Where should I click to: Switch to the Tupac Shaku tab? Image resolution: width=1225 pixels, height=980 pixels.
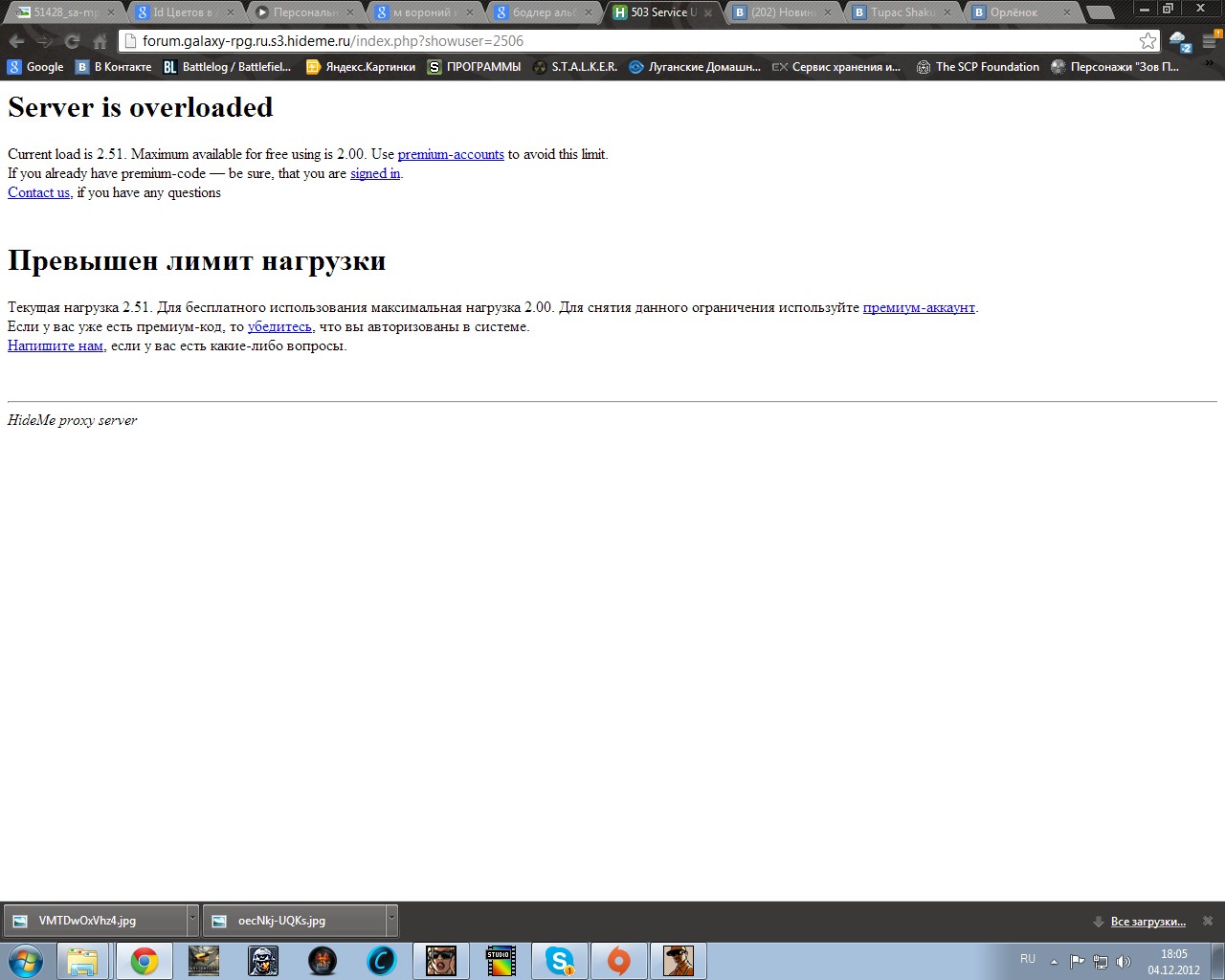click(902, 12)
